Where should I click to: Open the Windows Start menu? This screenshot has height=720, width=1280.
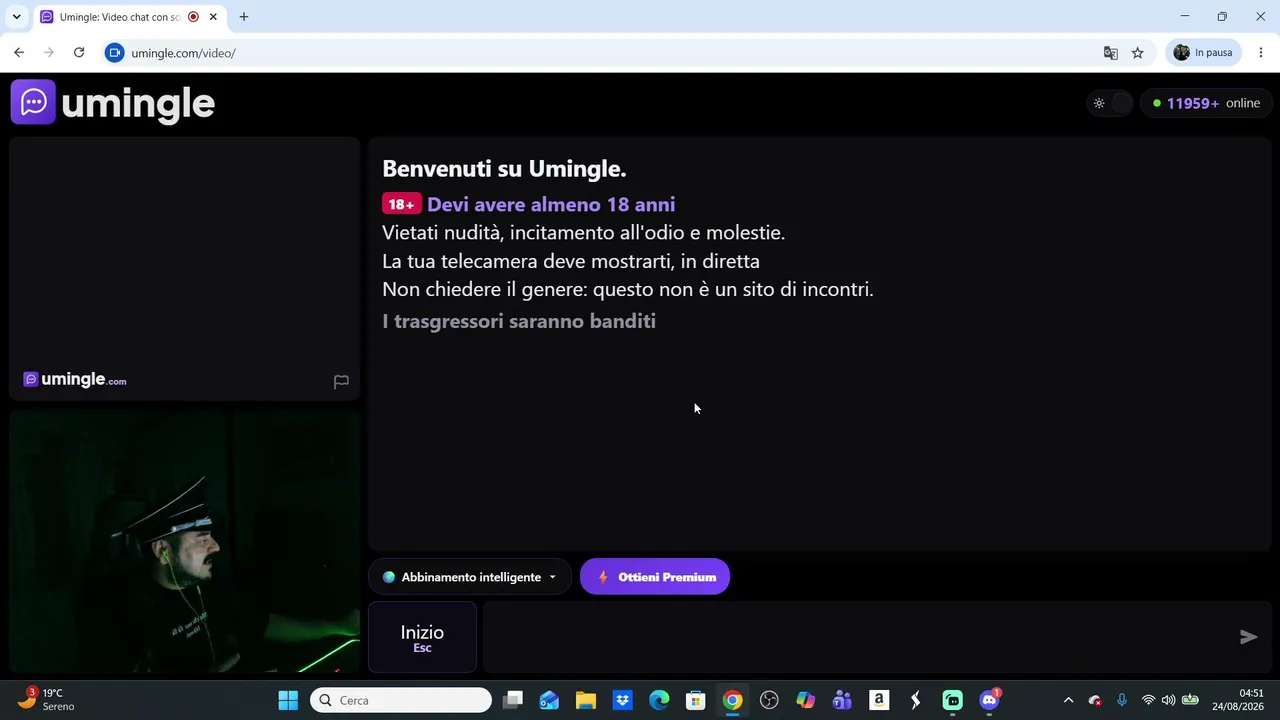(288, 700)
